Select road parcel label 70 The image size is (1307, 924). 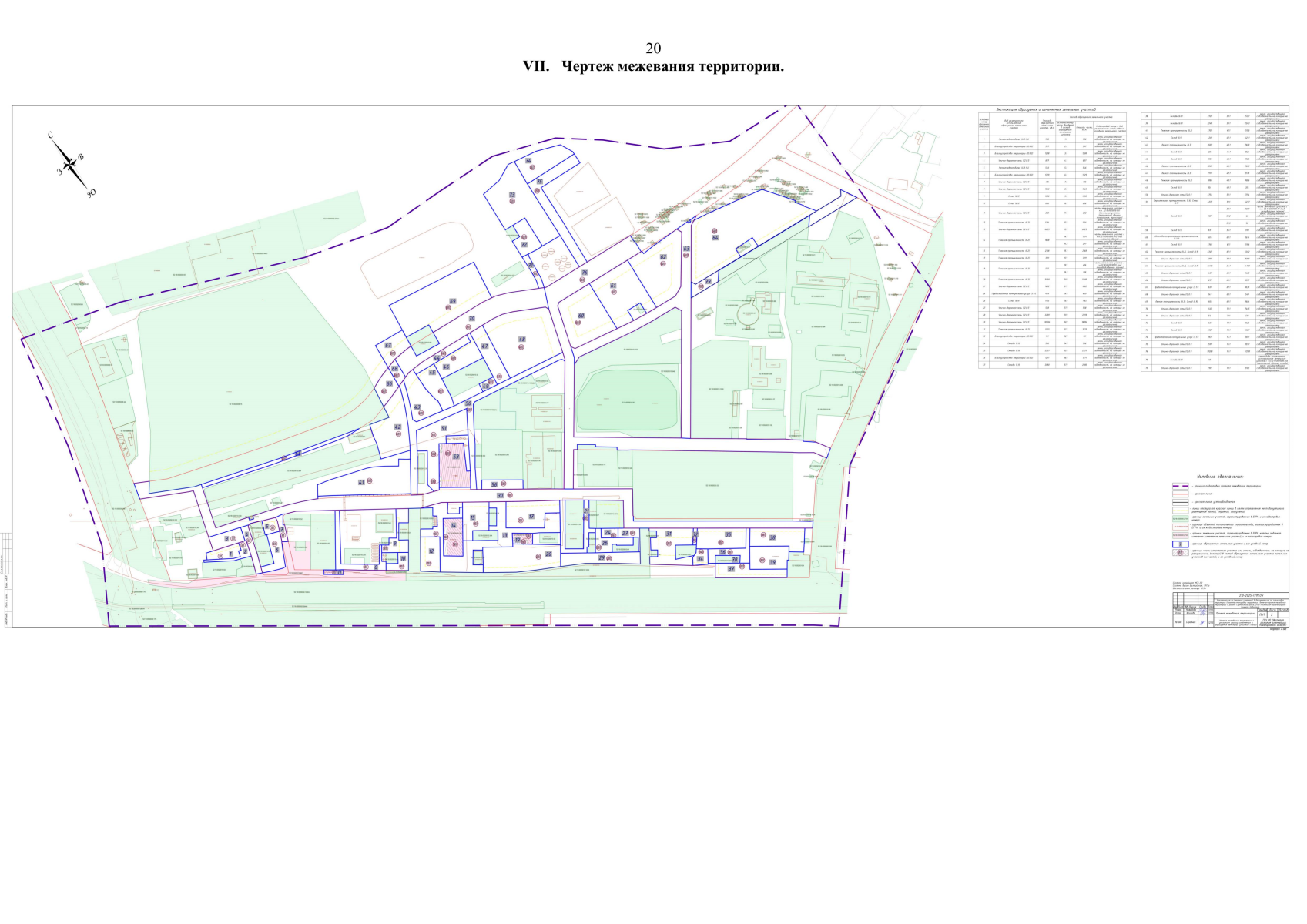tap(471, 318)
